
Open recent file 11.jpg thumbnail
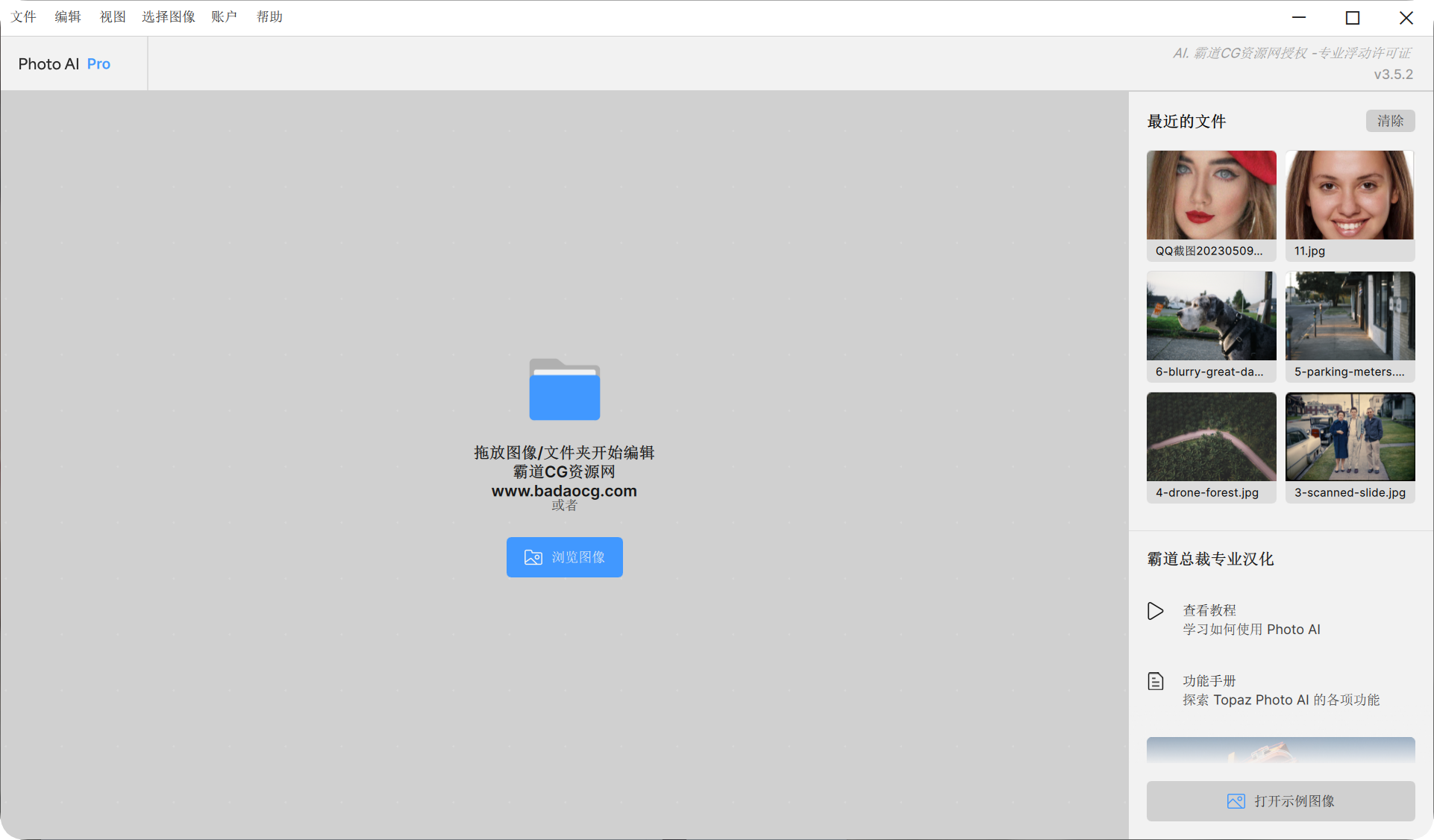(1350, 205)
